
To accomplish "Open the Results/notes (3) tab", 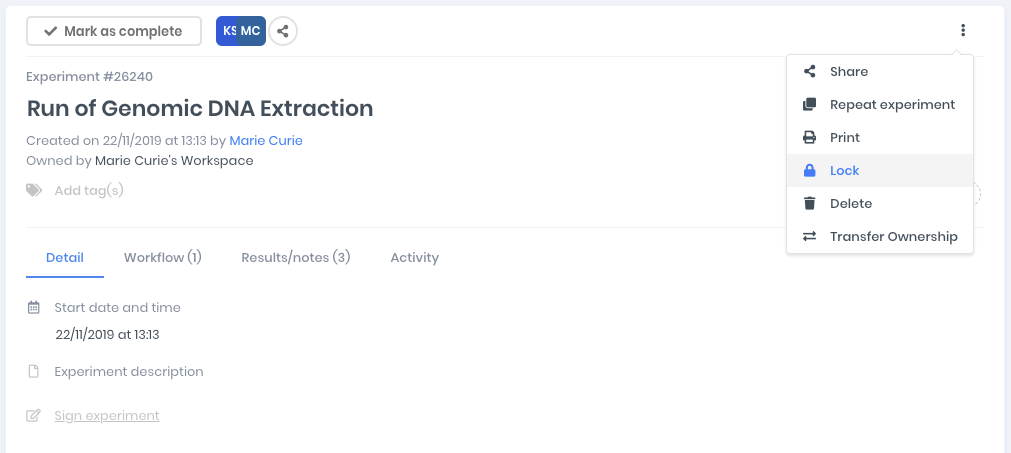I will (296, 258).
